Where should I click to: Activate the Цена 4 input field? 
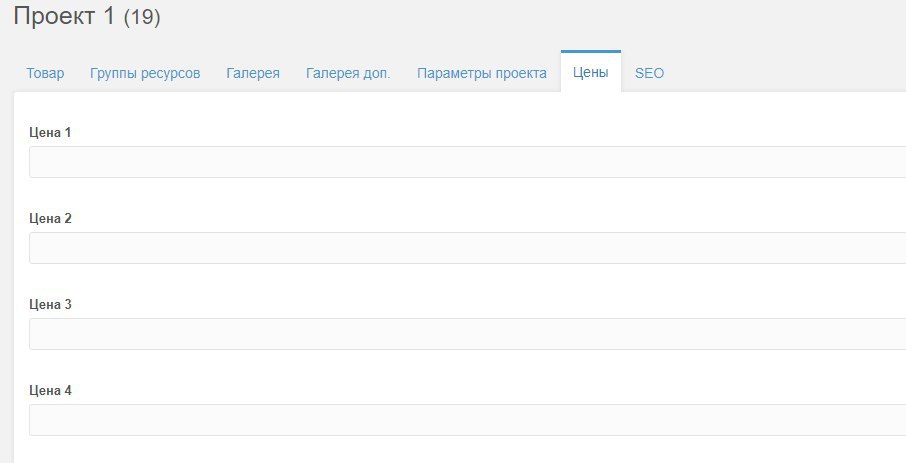click(x=467, y=420)
